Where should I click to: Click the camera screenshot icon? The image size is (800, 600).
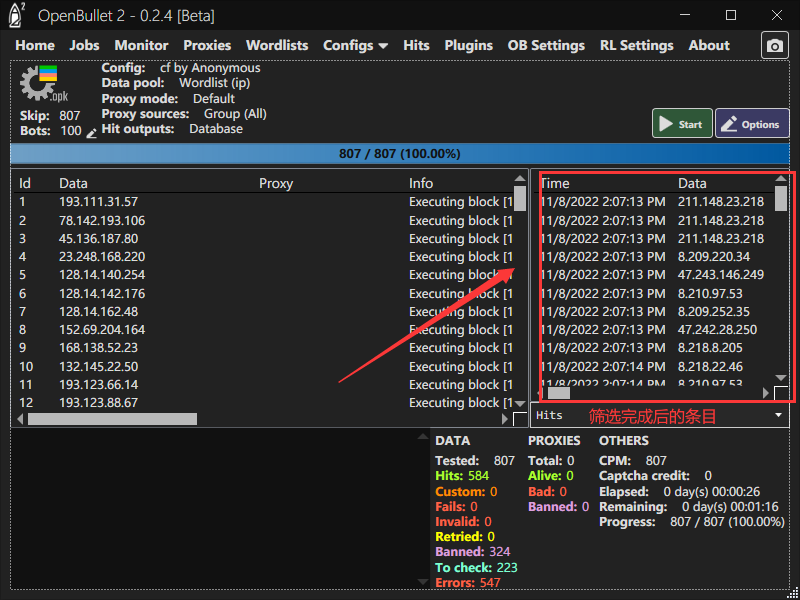pyautogui.click(x=774, y=46)
